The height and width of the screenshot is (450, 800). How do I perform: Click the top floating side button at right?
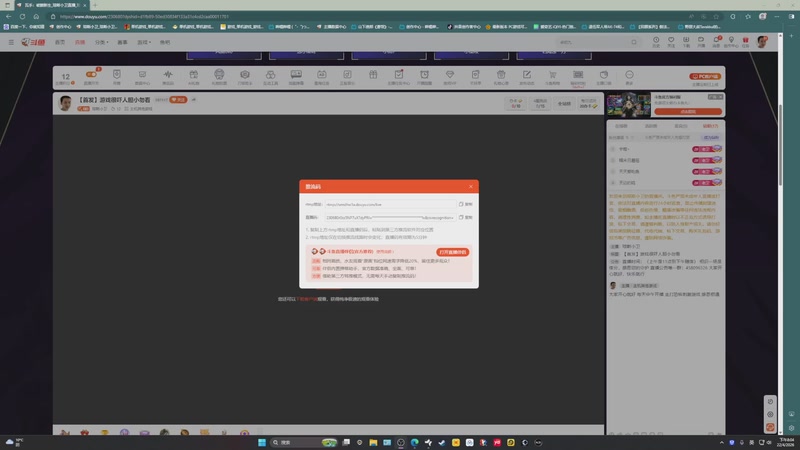[x=770, y=402]
